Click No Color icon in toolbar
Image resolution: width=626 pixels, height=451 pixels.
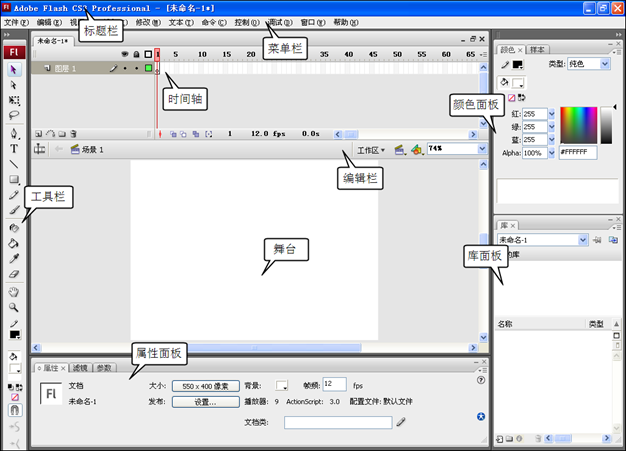click(15, 397)
